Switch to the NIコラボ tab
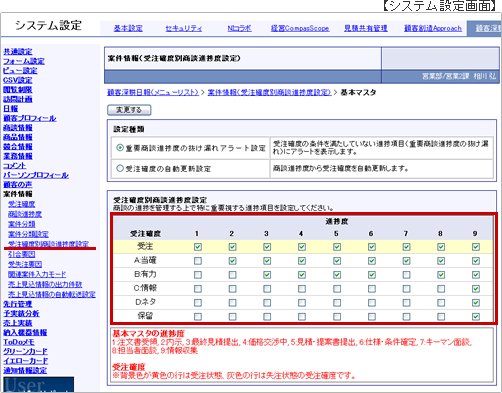This screenshot has width=502, height=393. tap(239, 28)
